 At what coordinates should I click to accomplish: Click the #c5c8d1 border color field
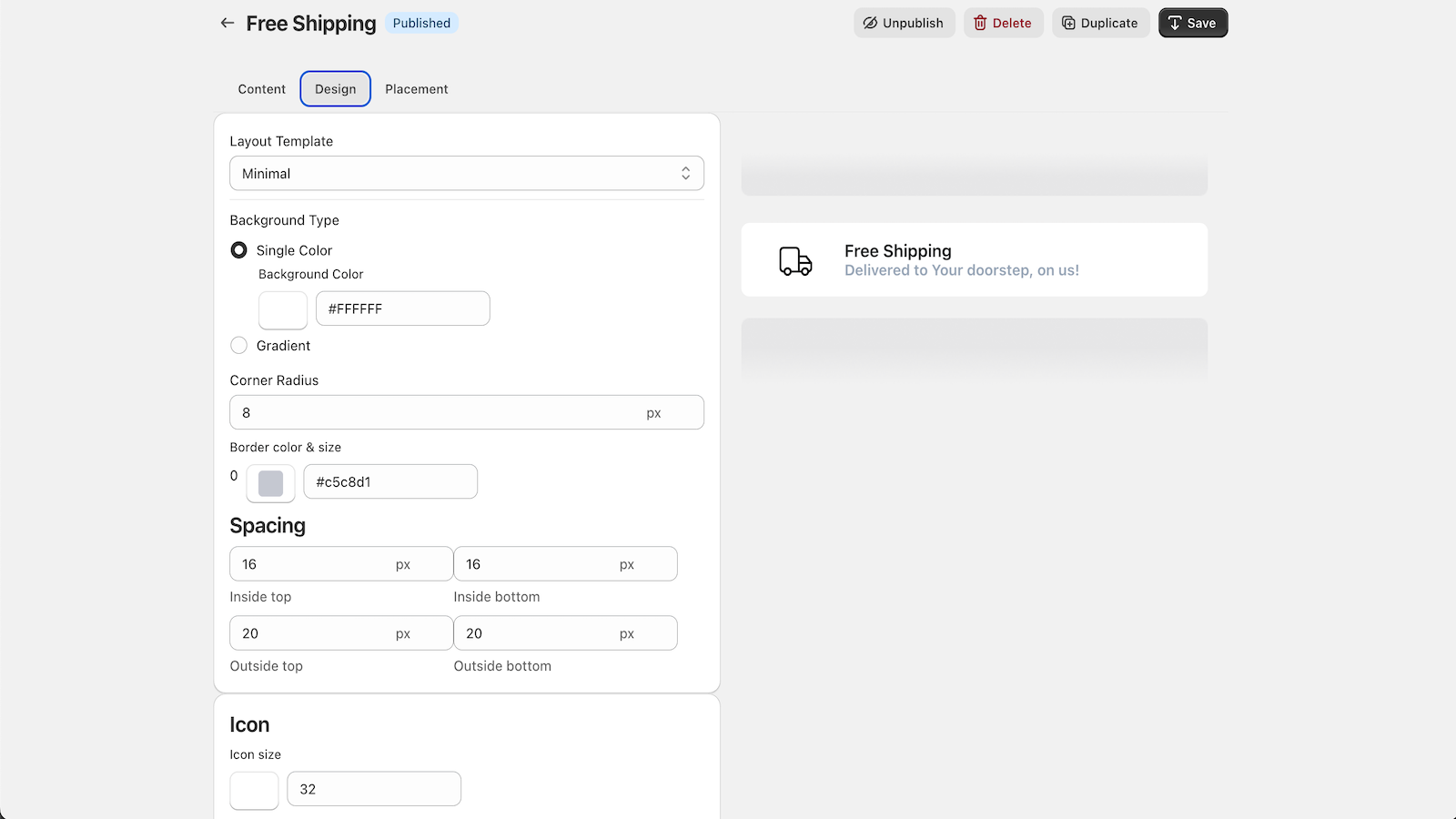pyautogui.click(x=390, y=481)
